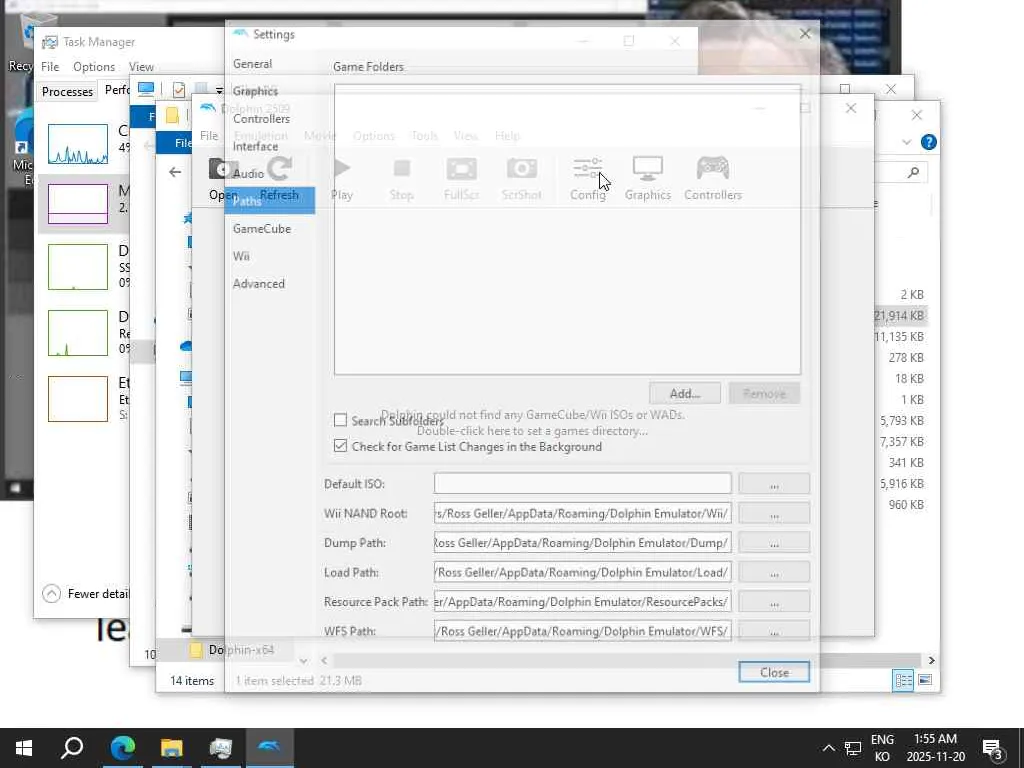Click the taskbar search magnifier

[72, 748]
